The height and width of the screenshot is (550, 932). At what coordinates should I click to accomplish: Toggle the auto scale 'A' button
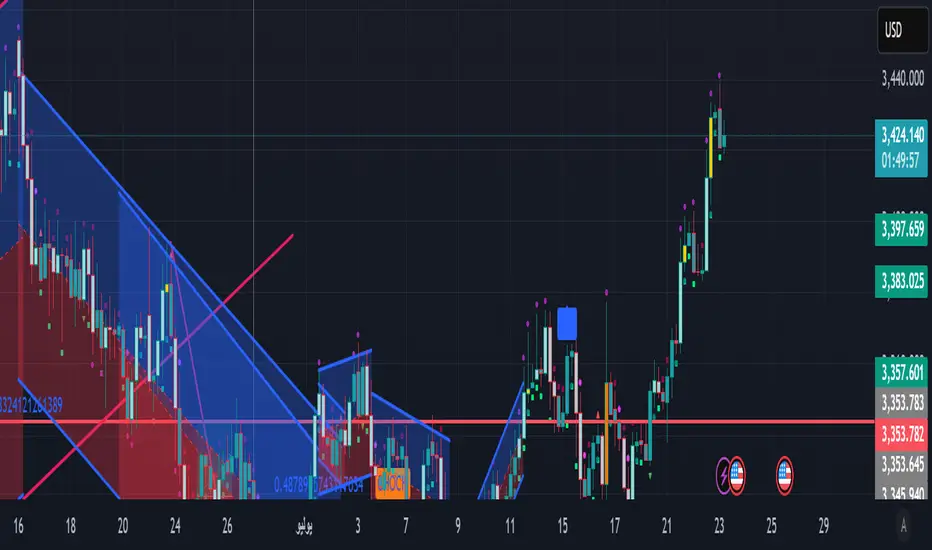pos(903,526)
